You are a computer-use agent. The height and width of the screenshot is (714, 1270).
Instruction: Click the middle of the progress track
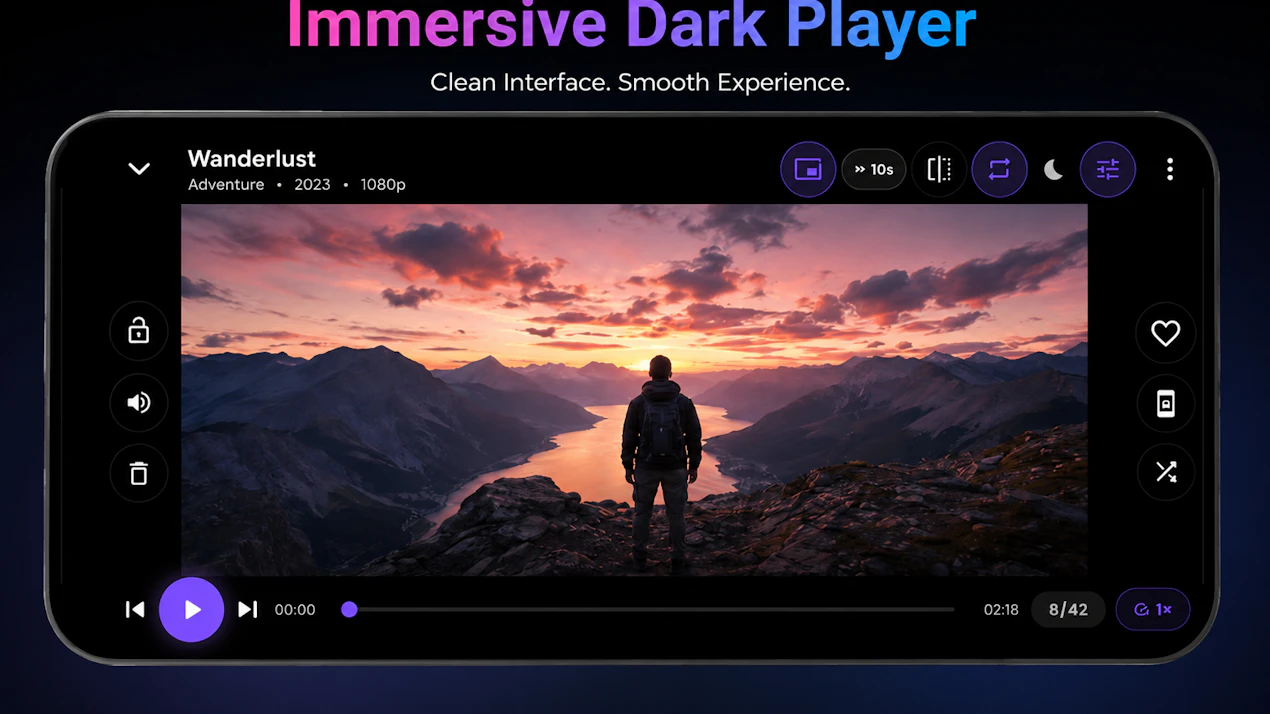pyautogui.click(x=651, y=609)
